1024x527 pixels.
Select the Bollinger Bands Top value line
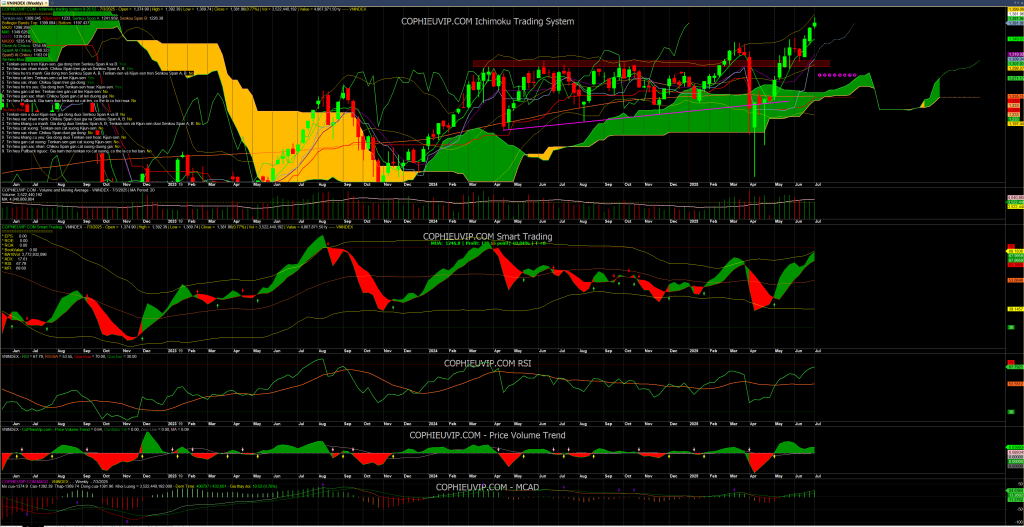coord(46,23)
